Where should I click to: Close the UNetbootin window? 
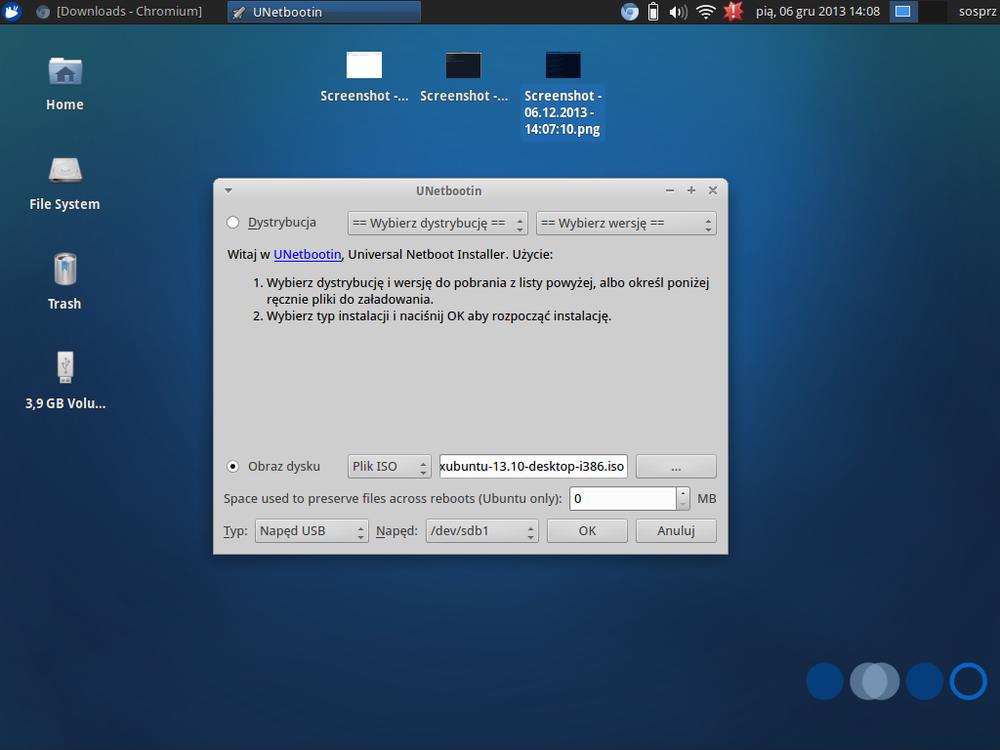[x=713, y=190]
